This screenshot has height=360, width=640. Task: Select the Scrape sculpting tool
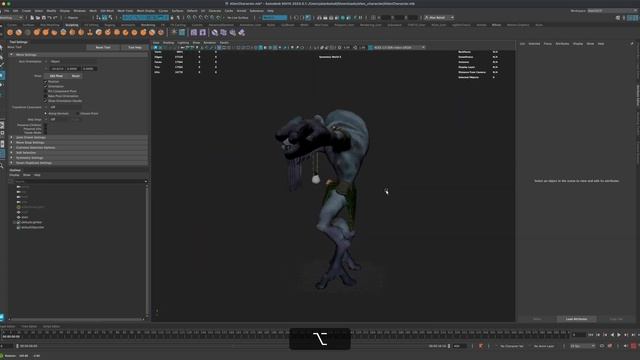click(x=108, y=32)
